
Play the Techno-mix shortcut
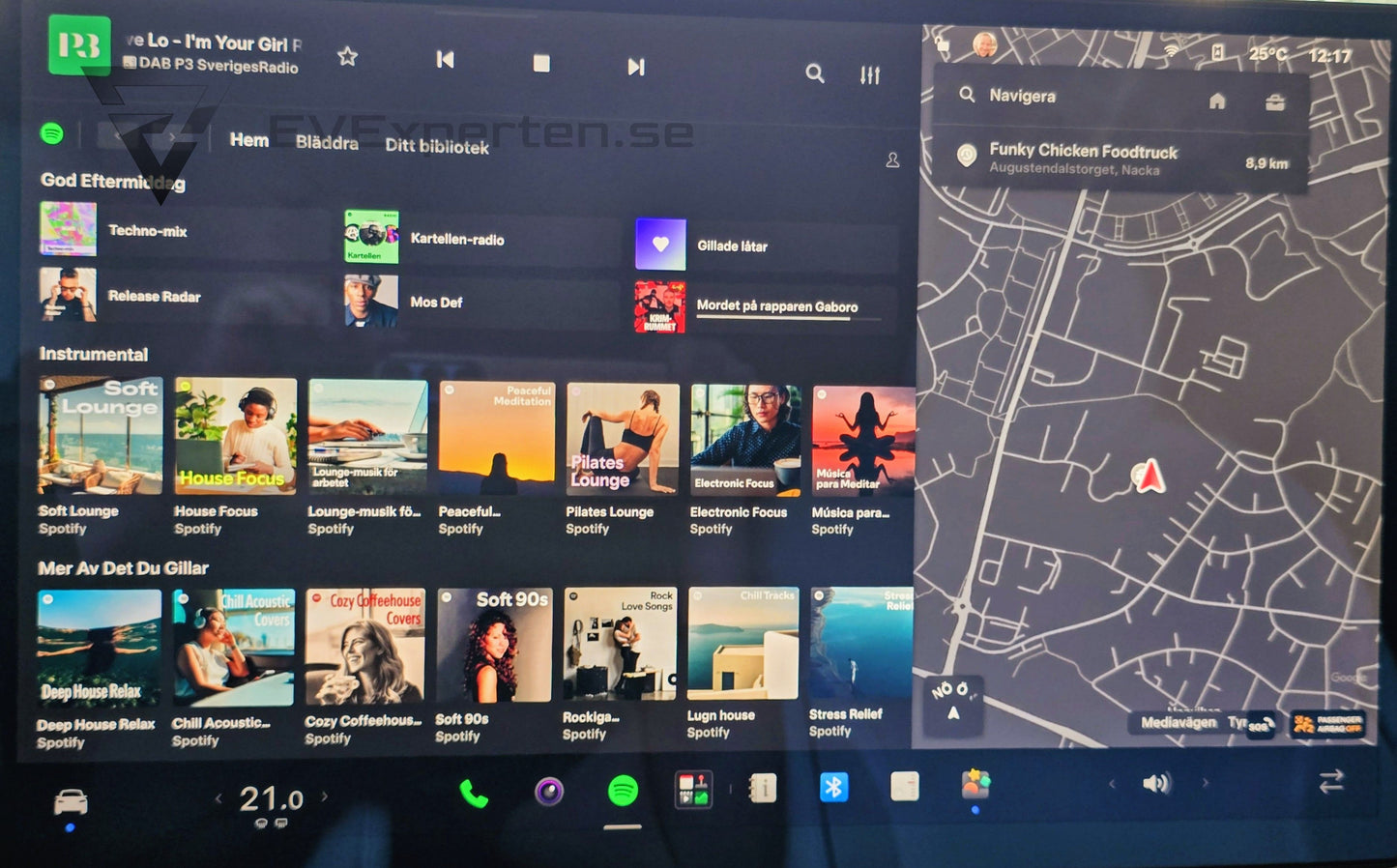click(184, 229)
